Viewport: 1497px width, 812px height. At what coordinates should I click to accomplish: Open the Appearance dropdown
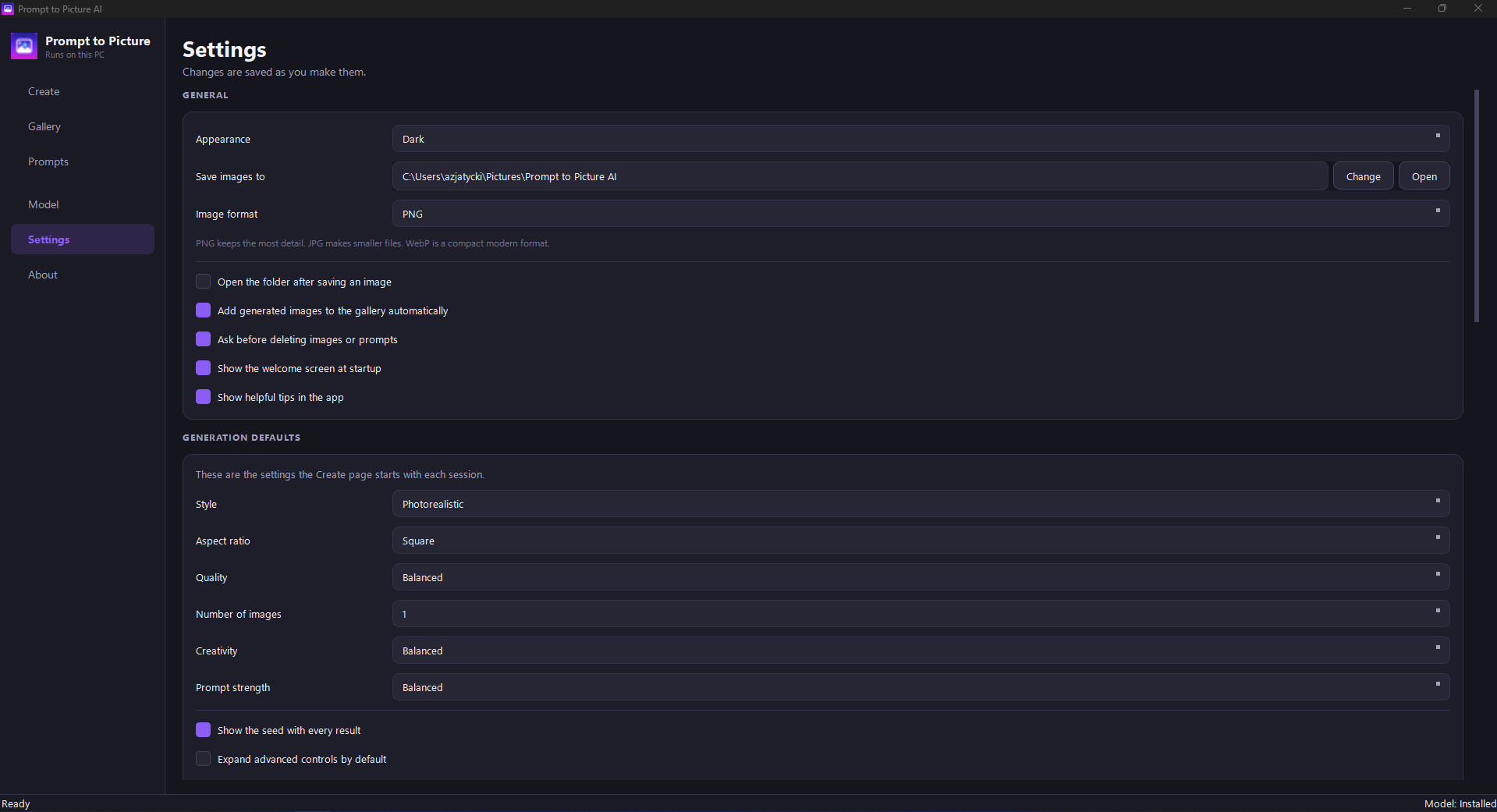tap(921, 139)
